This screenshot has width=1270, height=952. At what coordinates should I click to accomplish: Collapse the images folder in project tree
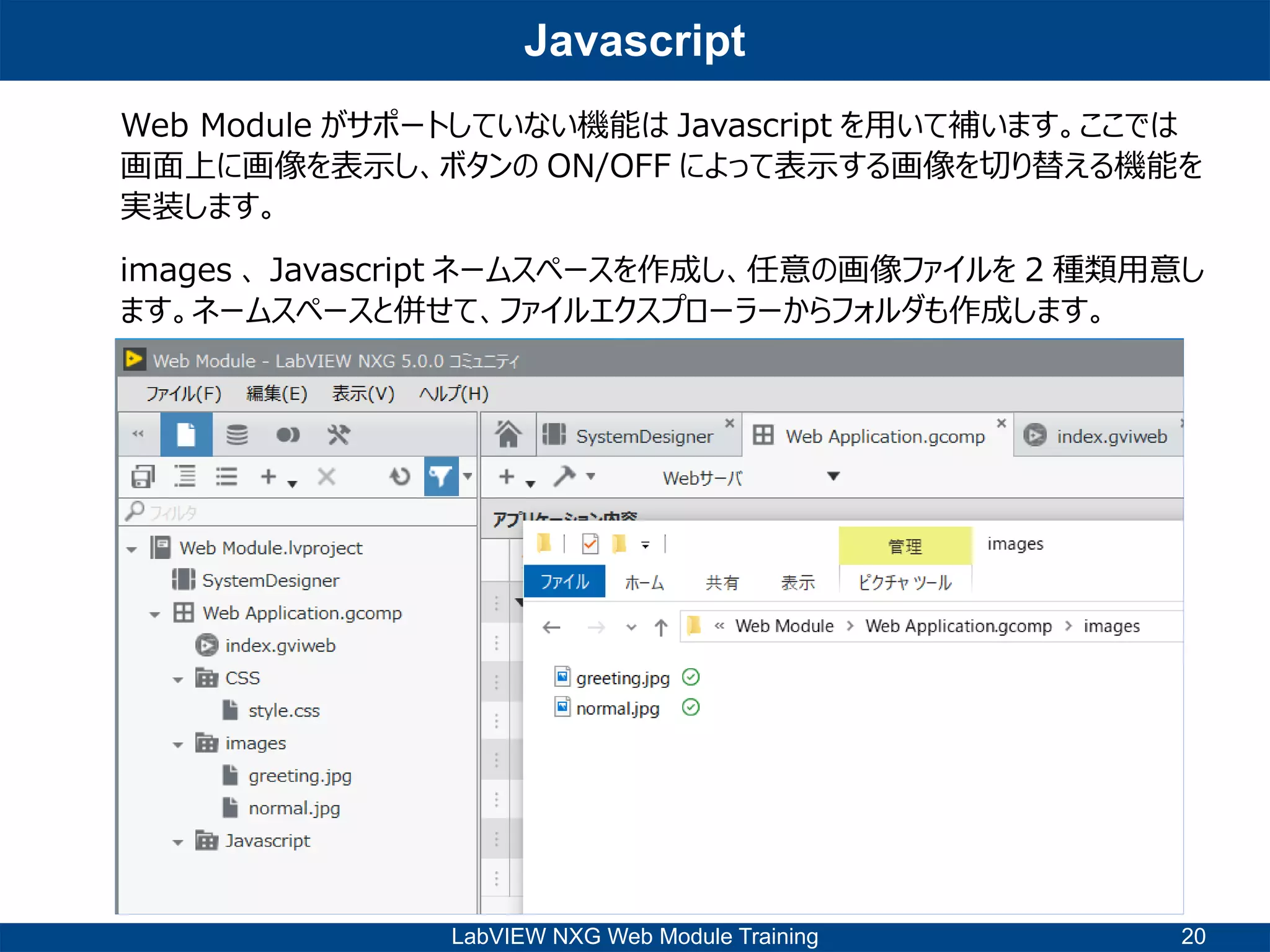179,745
